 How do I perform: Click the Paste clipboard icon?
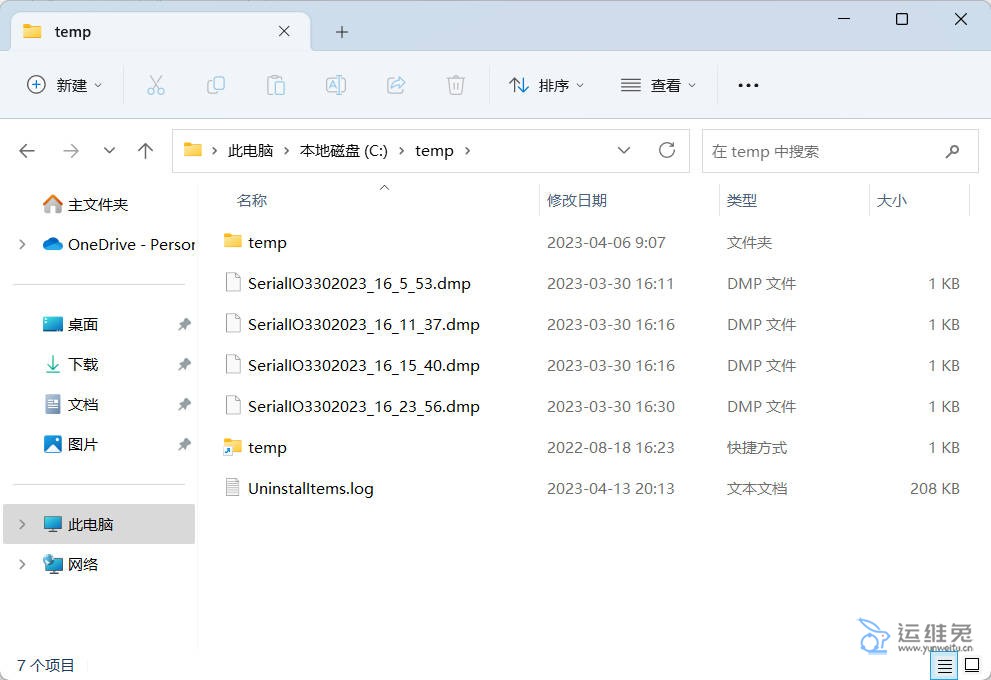click(276, 85)
